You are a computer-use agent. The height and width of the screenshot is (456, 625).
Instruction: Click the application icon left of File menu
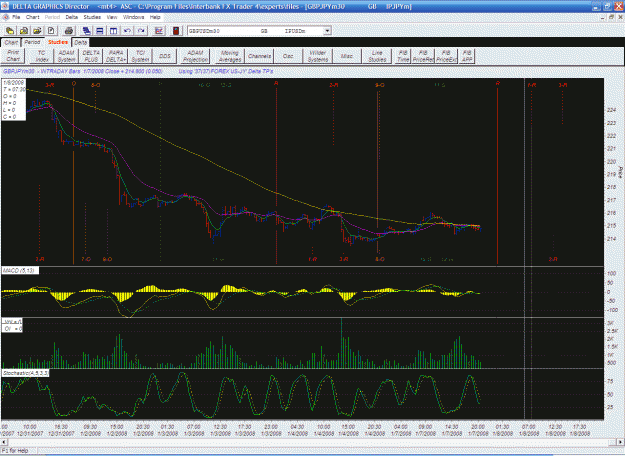click(x=5, y=17)
